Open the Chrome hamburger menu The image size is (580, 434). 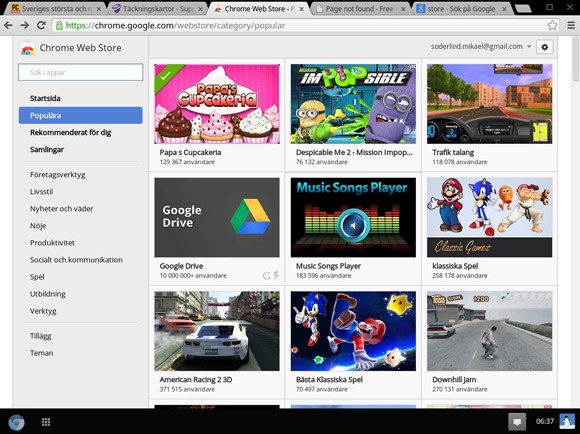click(x=571, y=25)
